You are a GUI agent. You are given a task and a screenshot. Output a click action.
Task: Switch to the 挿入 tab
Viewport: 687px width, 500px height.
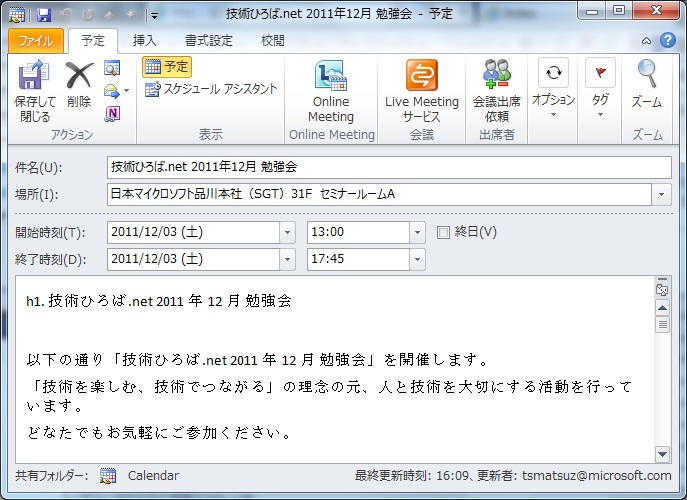(144, 41)
